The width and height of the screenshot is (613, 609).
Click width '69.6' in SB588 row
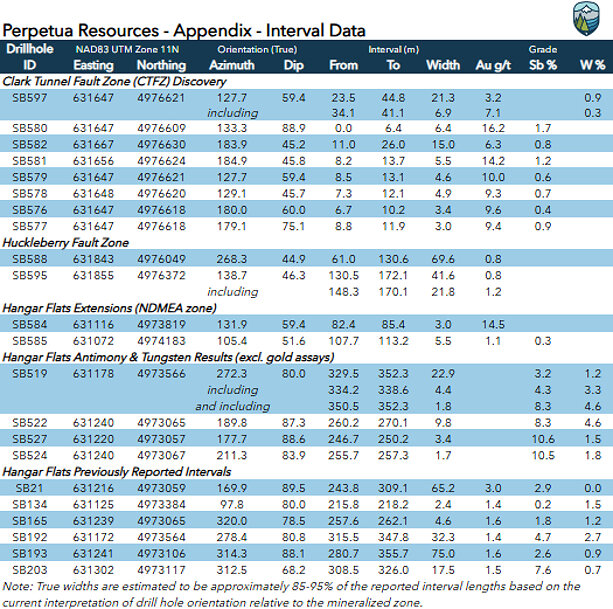[x=443, y=259]
